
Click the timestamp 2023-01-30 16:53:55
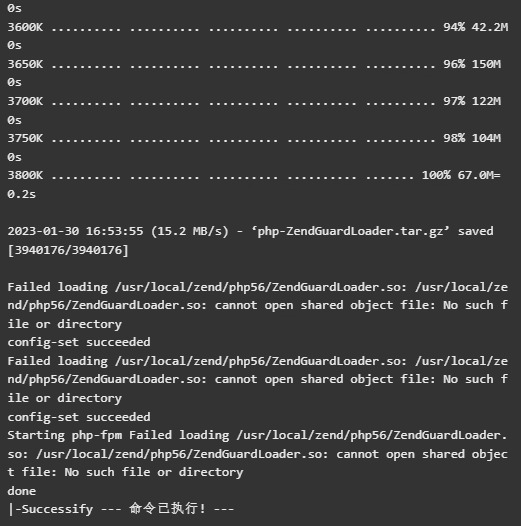click(75, 231)
